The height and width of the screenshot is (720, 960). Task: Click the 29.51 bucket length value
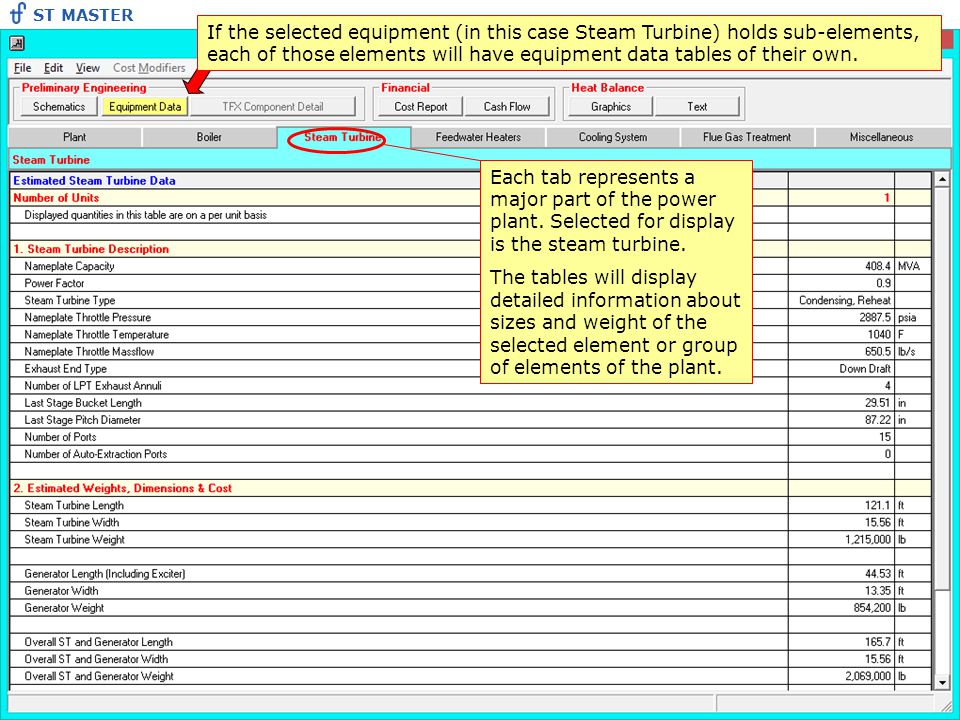tap(877, 403)
